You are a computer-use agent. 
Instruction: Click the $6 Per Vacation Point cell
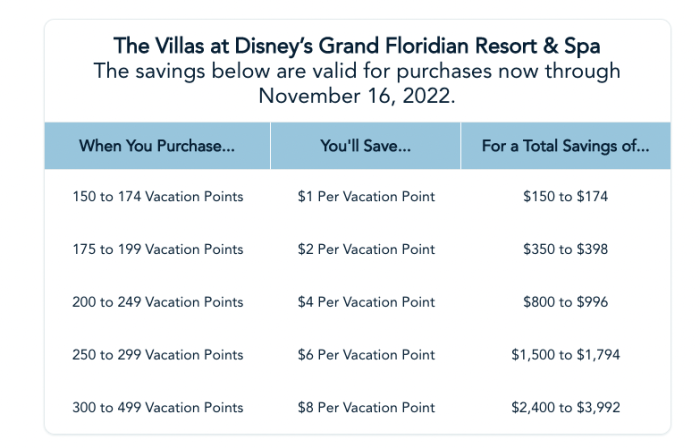pos(366,355)
